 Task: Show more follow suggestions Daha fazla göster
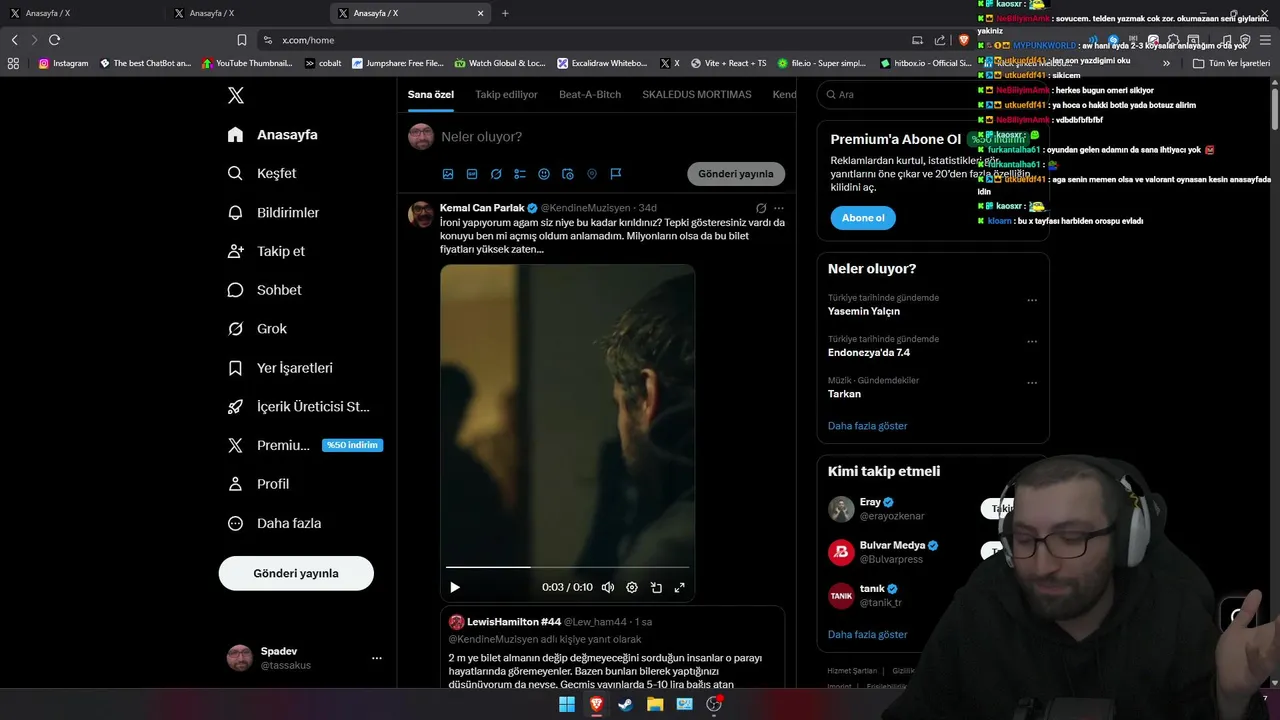867,634
